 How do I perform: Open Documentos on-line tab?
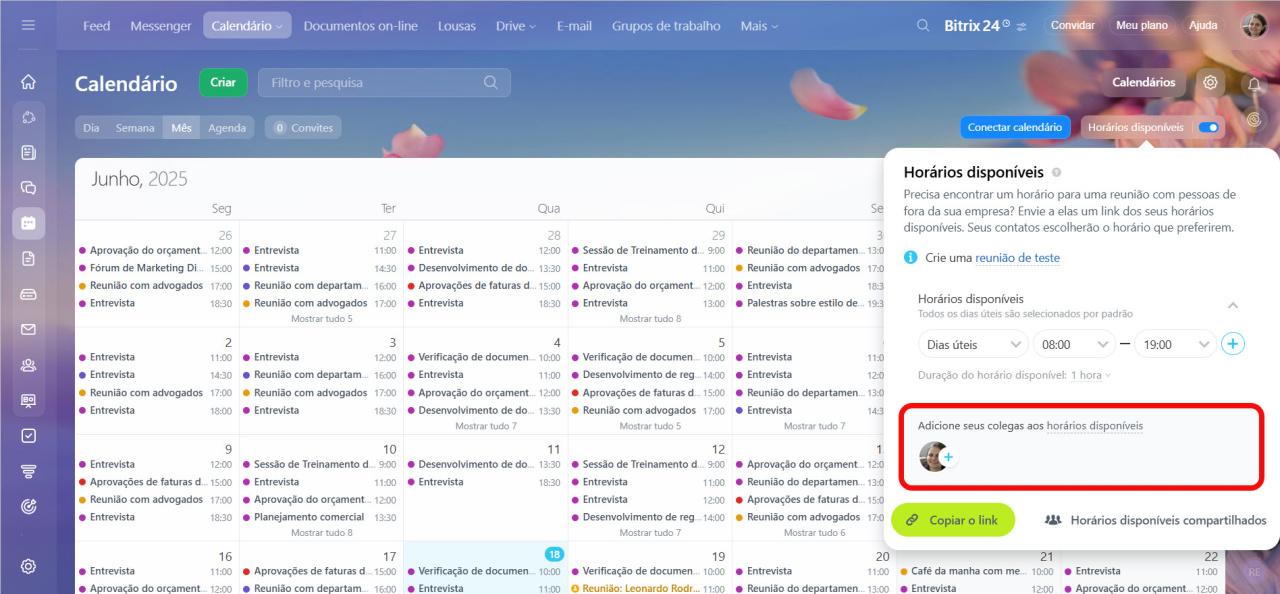(x=361, y=26)
